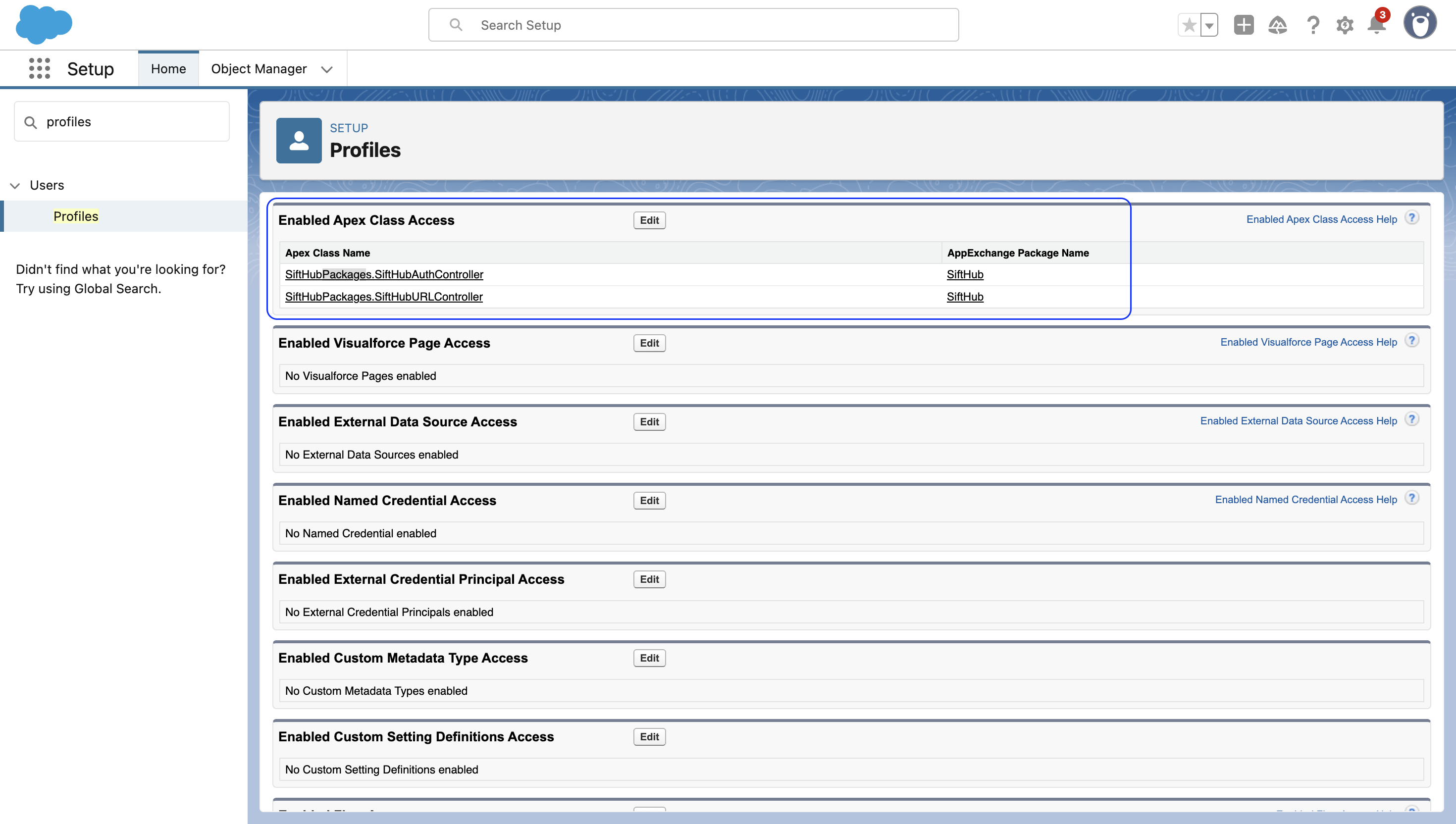1456x824 pixels.
Task: Click help icon beside Enabled Apex Class Access Help
Action: 1412,218
